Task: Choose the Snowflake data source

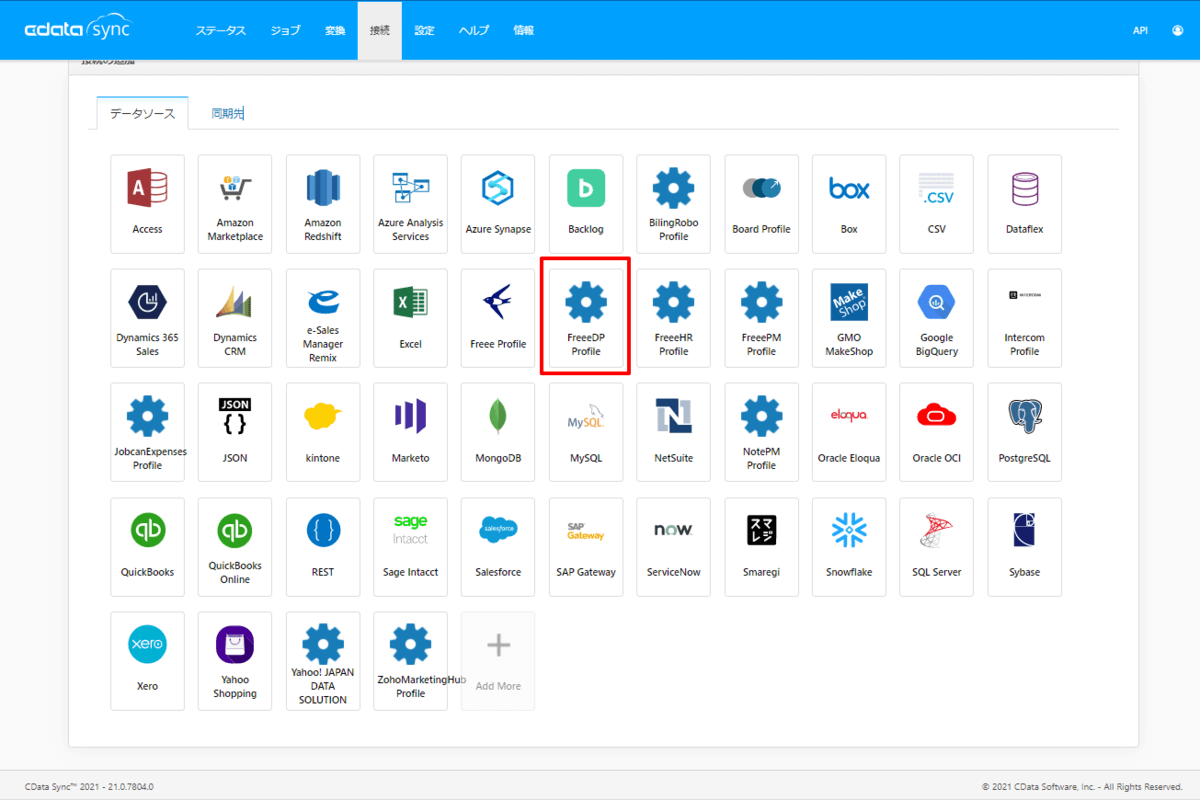Action: (849, 547)
